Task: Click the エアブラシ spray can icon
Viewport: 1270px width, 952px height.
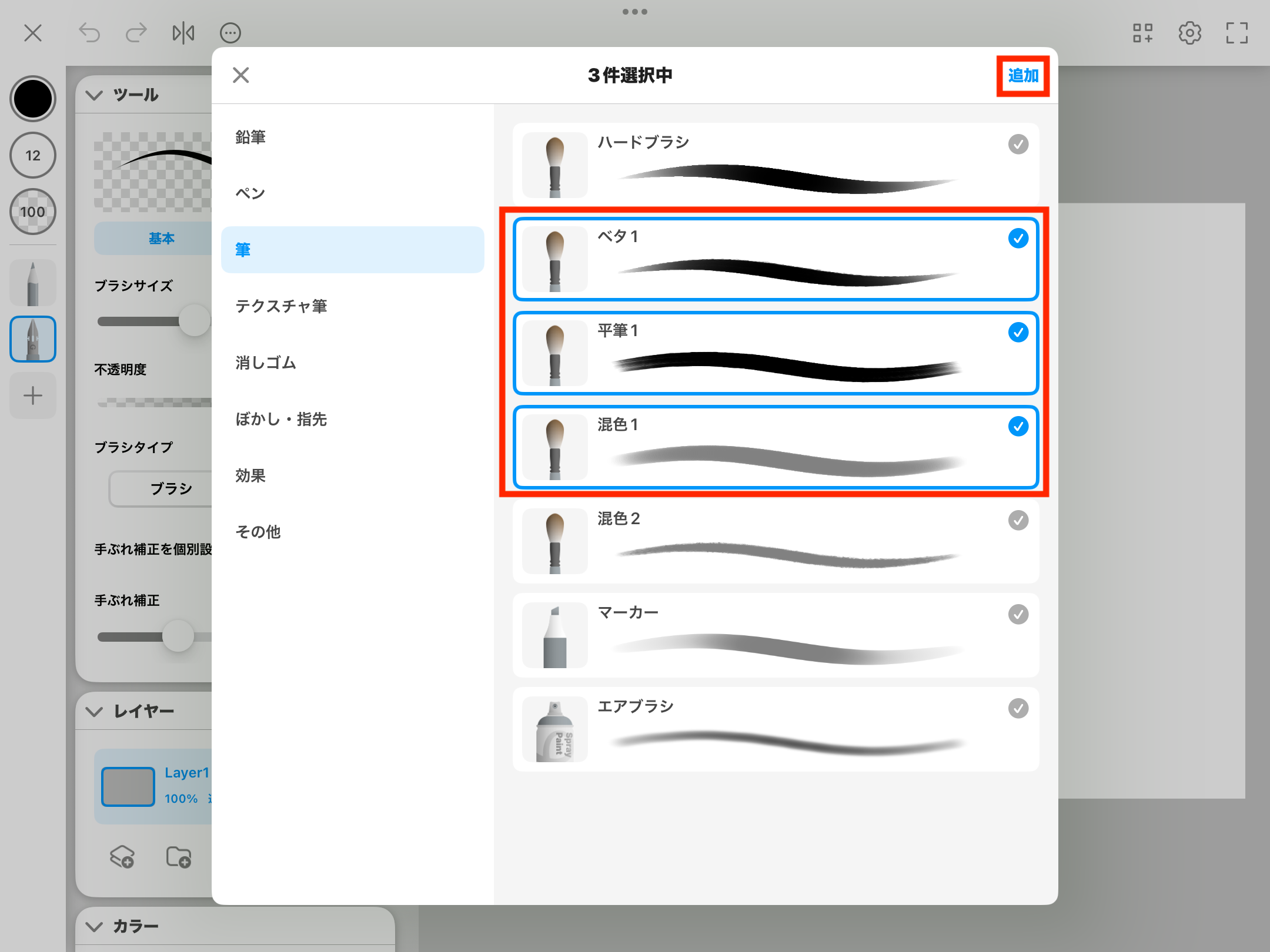Action: click(555, 729)
